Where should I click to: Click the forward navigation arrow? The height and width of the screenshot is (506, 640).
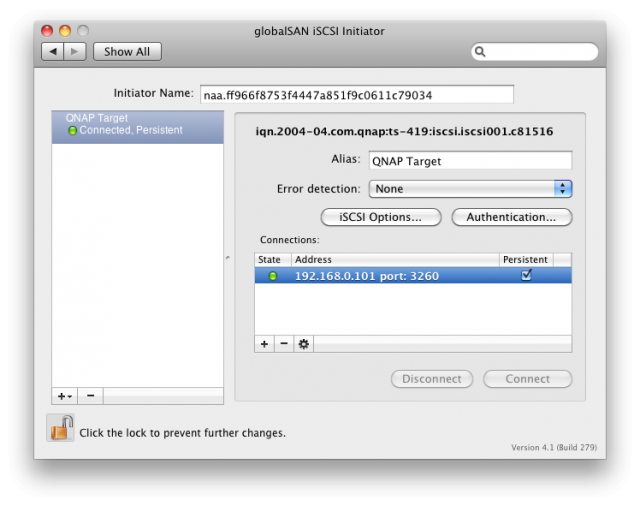[x=75, y=52]
